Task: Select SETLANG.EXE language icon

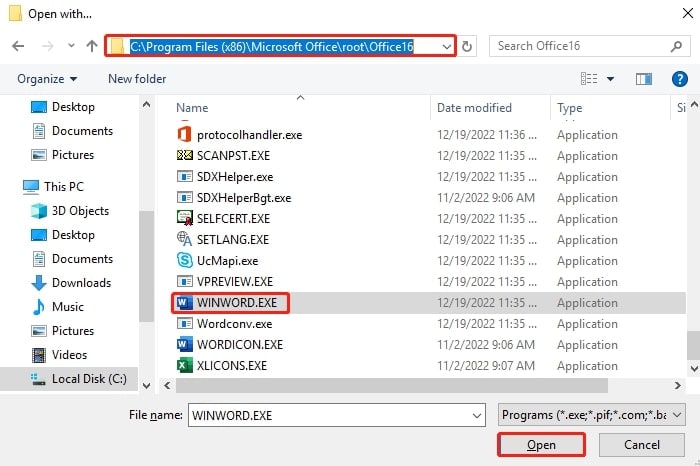Action: point(185,239)
